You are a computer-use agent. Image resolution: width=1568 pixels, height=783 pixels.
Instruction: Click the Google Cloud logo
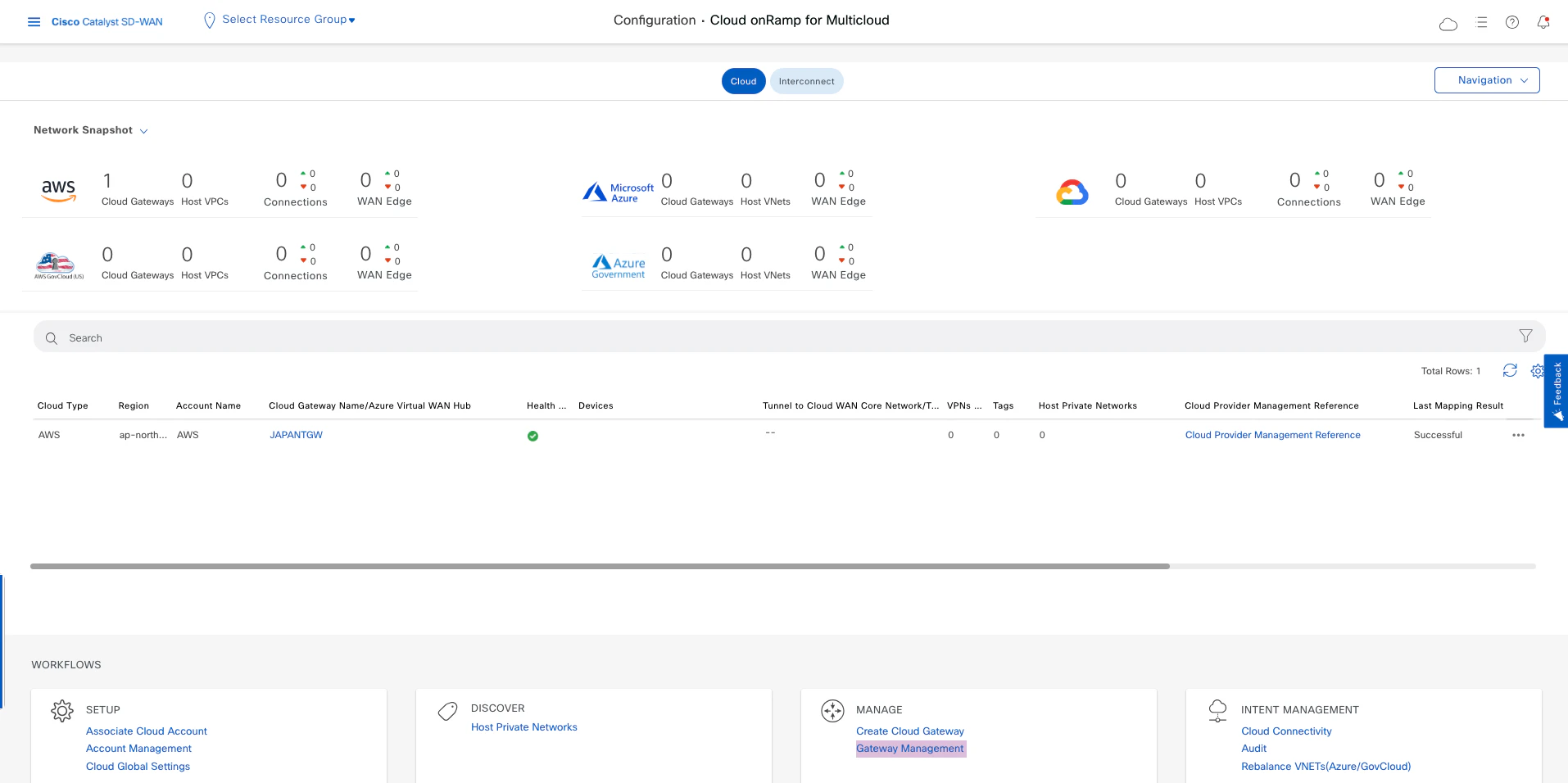coord(1072,192)
